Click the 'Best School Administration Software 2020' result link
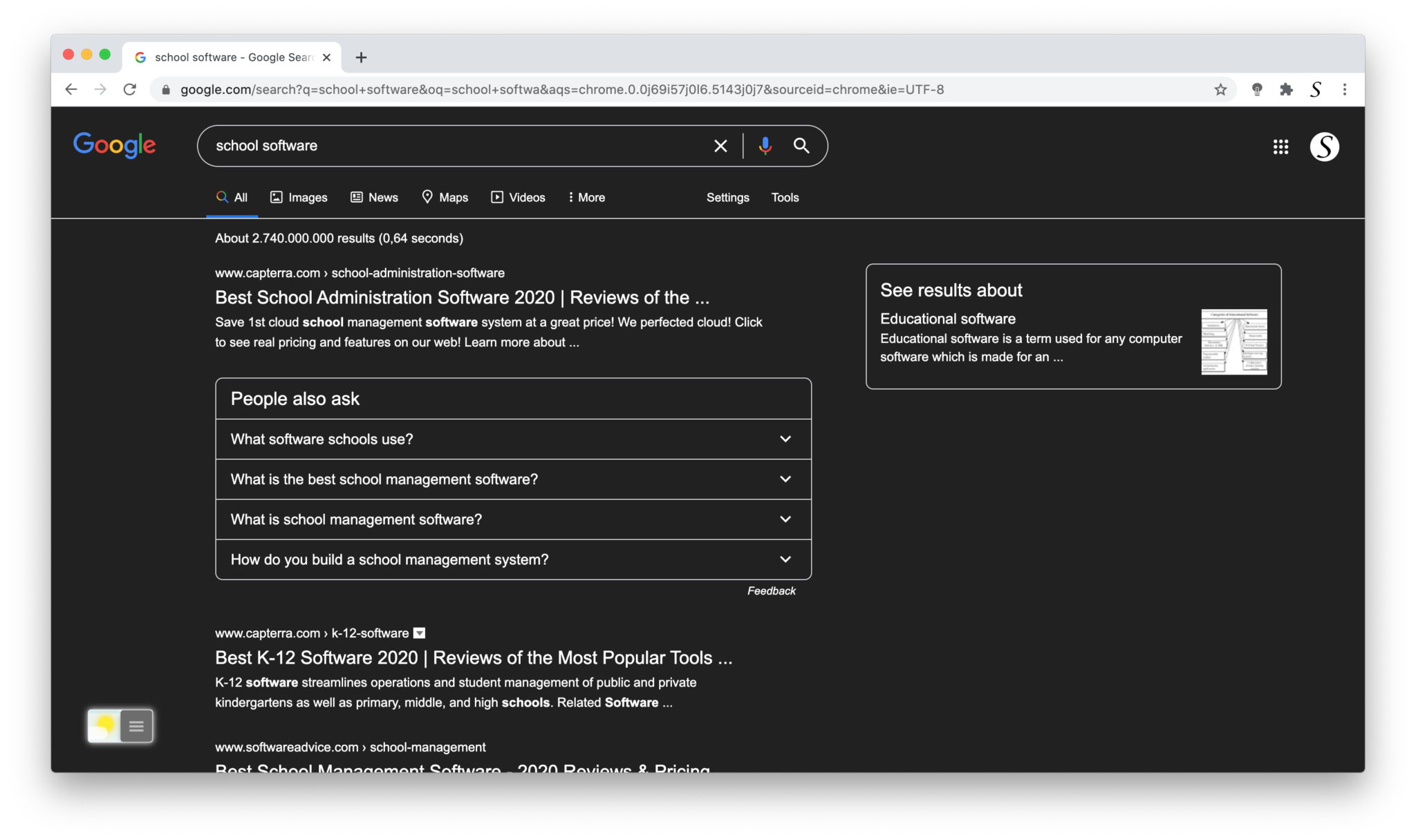 point(462,297)
